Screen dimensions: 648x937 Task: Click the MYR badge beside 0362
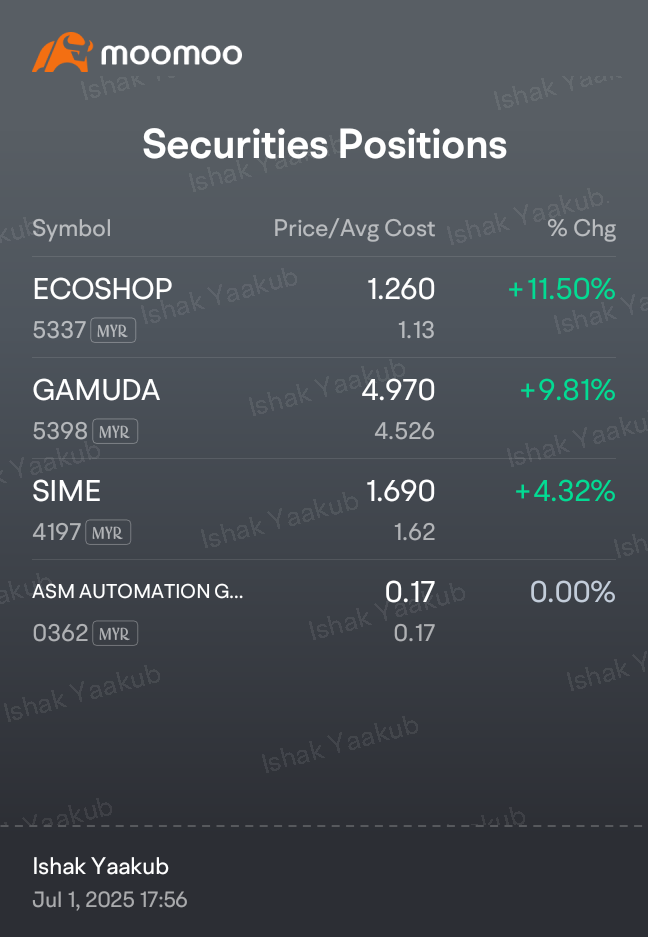point(115,633)
